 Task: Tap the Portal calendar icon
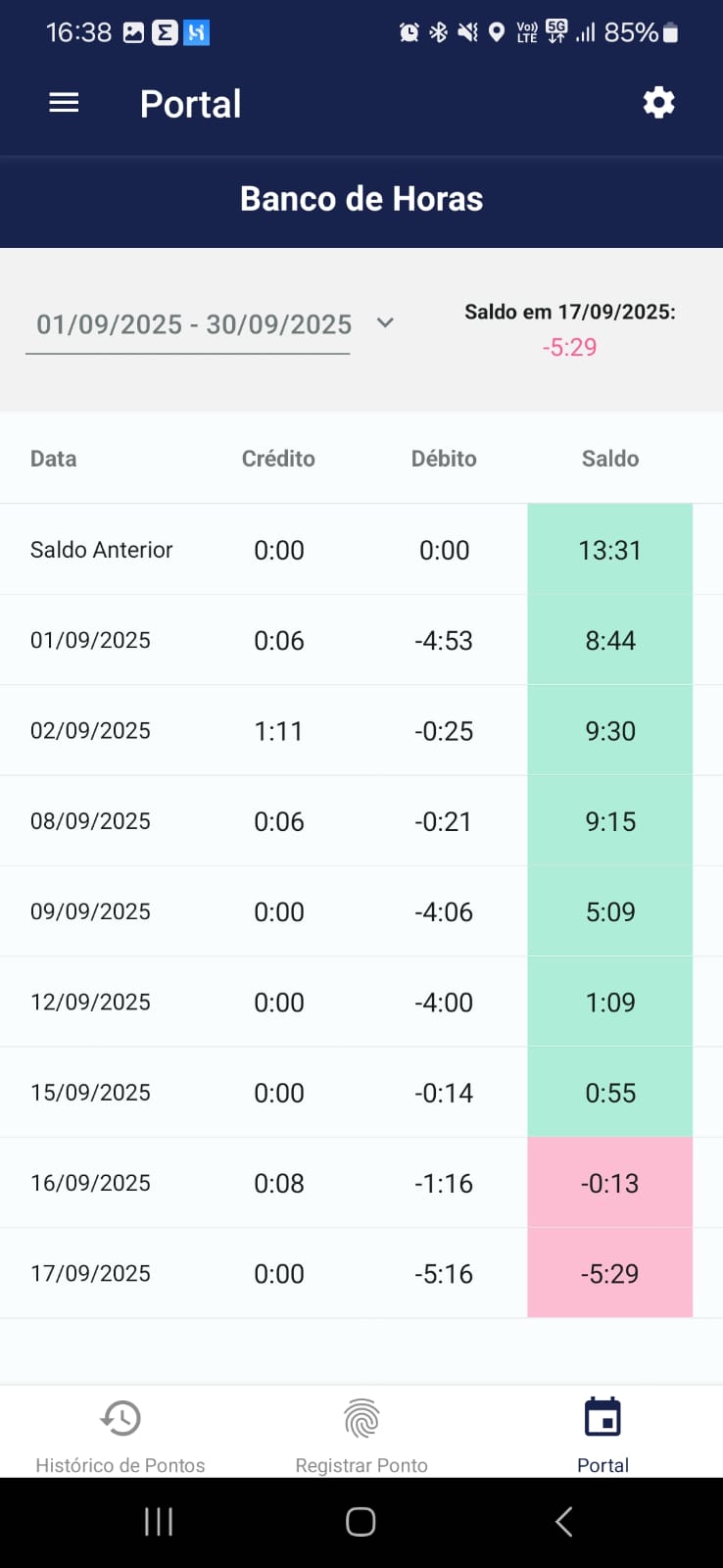[x=602, y=1418]
